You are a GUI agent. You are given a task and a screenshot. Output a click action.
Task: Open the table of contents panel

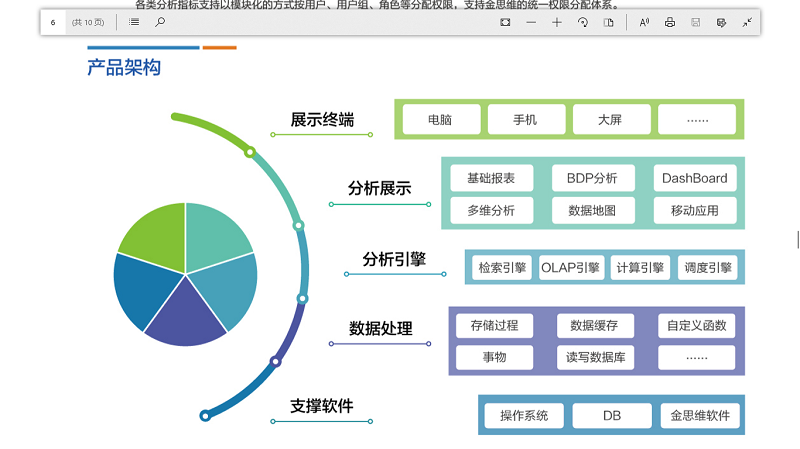(x=134, y=22)
